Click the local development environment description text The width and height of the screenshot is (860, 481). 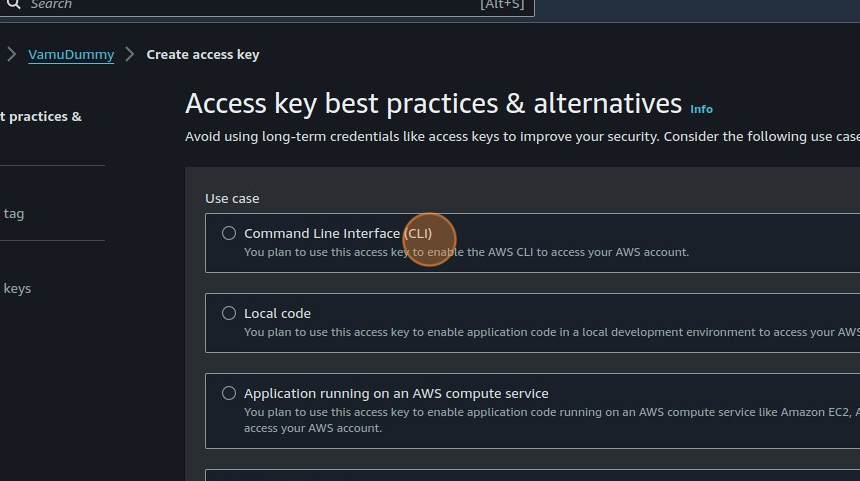[x=550, y=332]
